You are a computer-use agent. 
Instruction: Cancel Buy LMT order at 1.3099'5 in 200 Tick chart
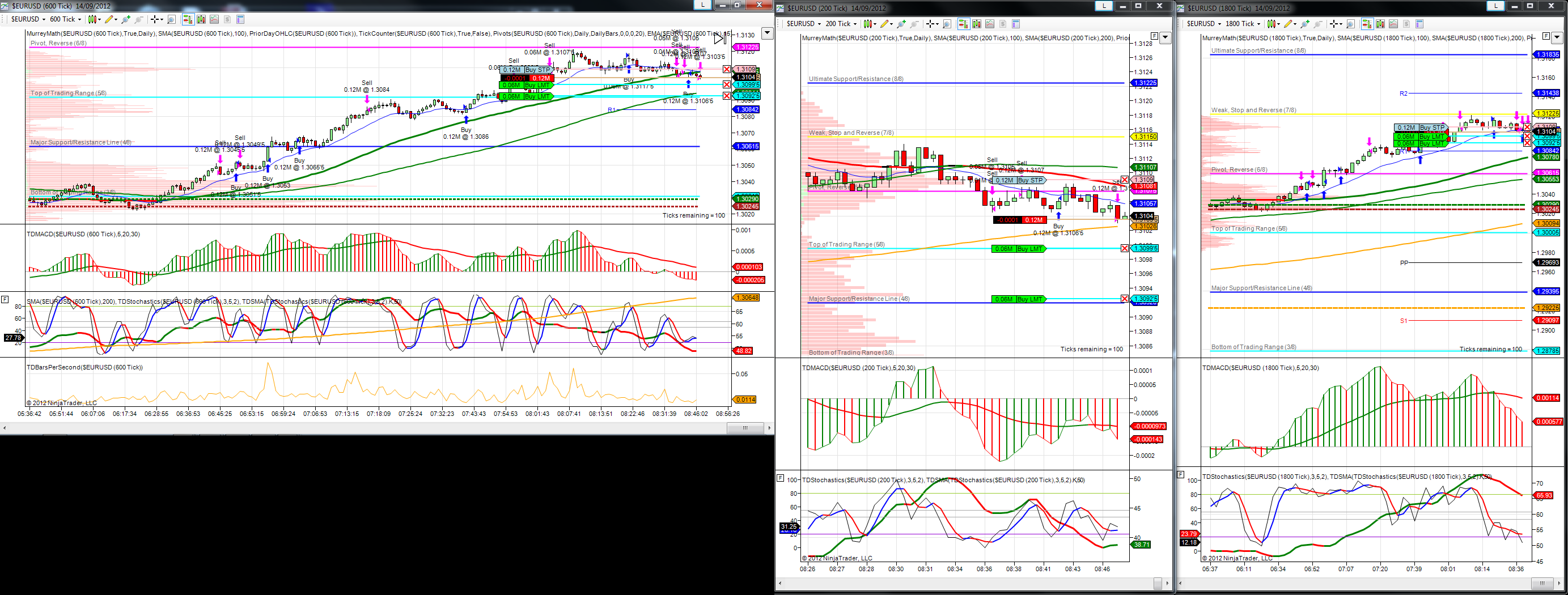[1124, 248]
